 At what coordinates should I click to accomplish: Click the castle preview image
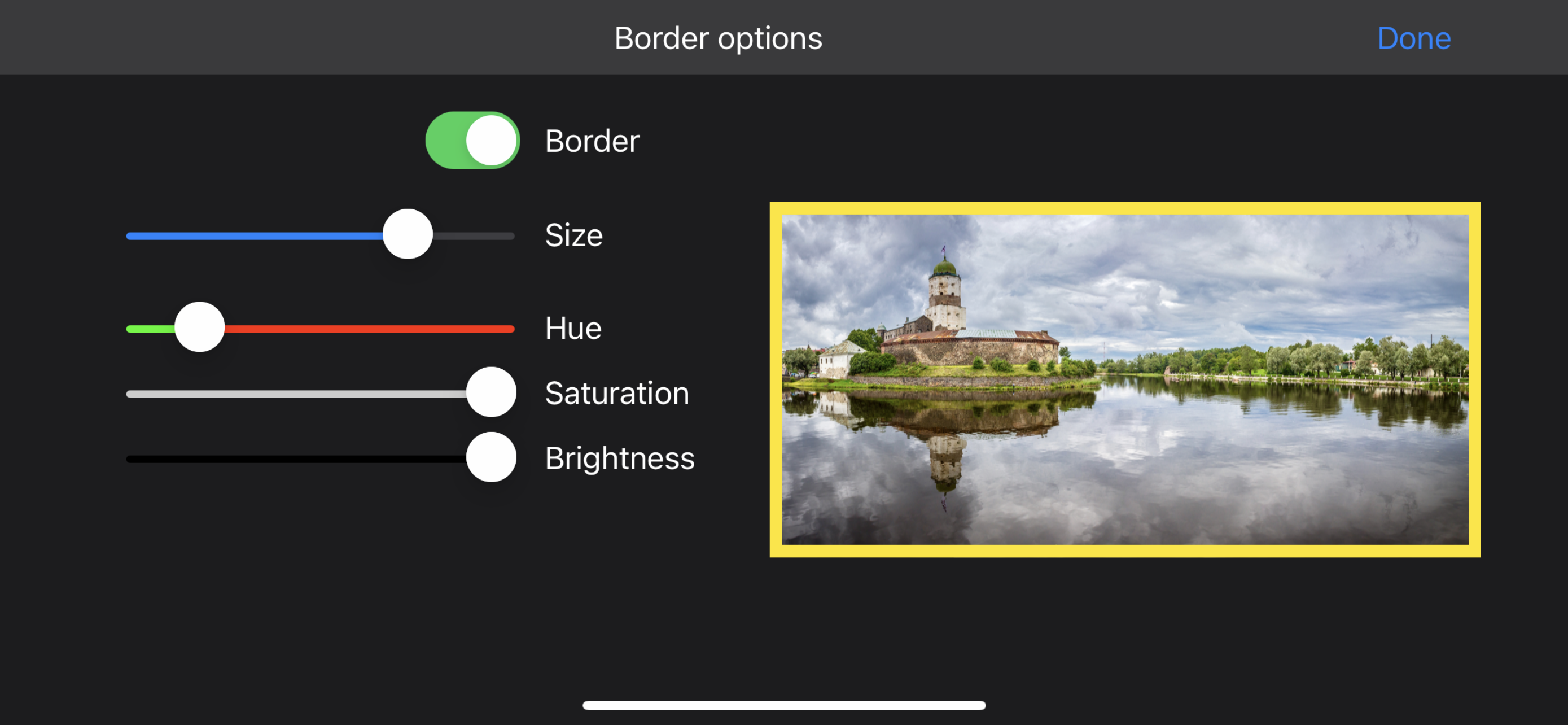click(1125, 380)
